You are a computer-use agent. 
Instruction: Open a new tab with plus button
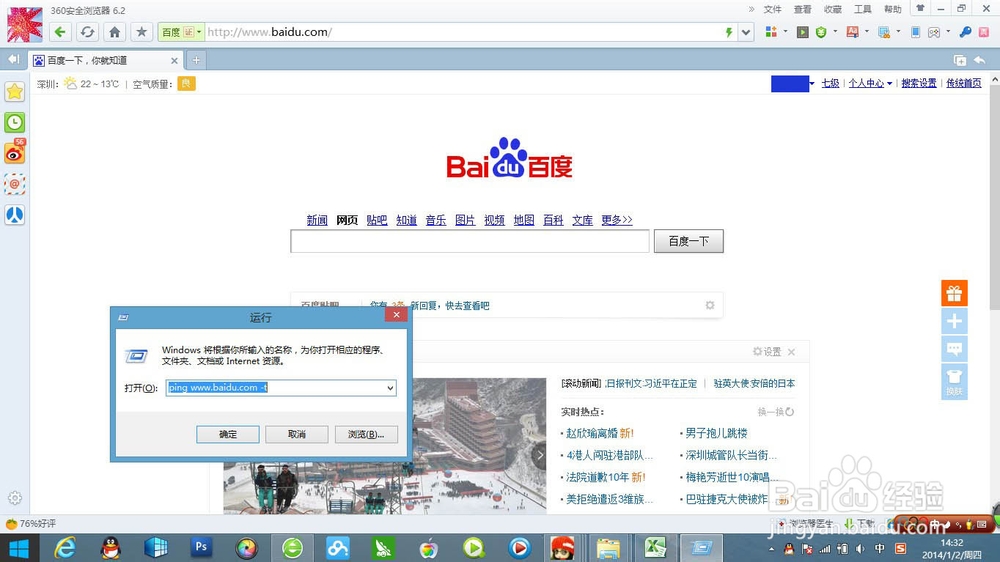click(196, 60)
